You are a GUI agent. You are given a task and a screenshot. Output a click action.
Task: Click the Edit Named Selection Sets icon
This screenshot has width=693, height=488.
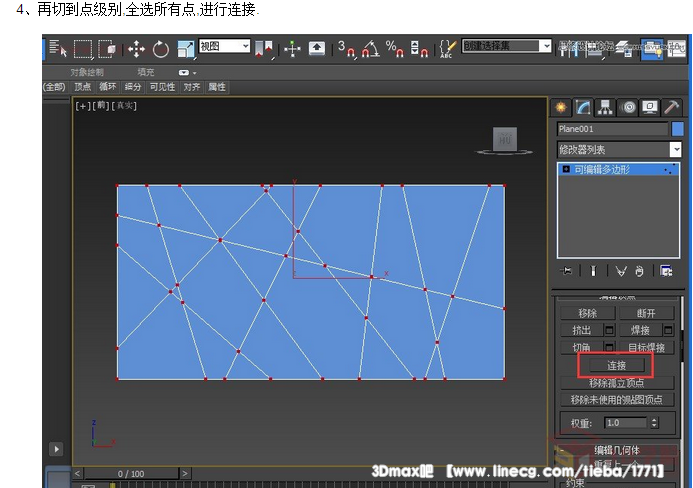coord(448,49)
